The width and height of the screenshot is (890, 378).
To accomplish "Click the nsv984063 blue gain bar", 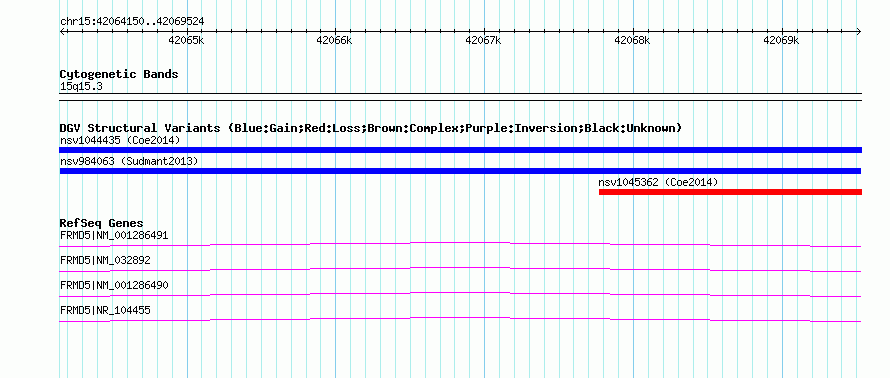I will [x=460, y=171].
